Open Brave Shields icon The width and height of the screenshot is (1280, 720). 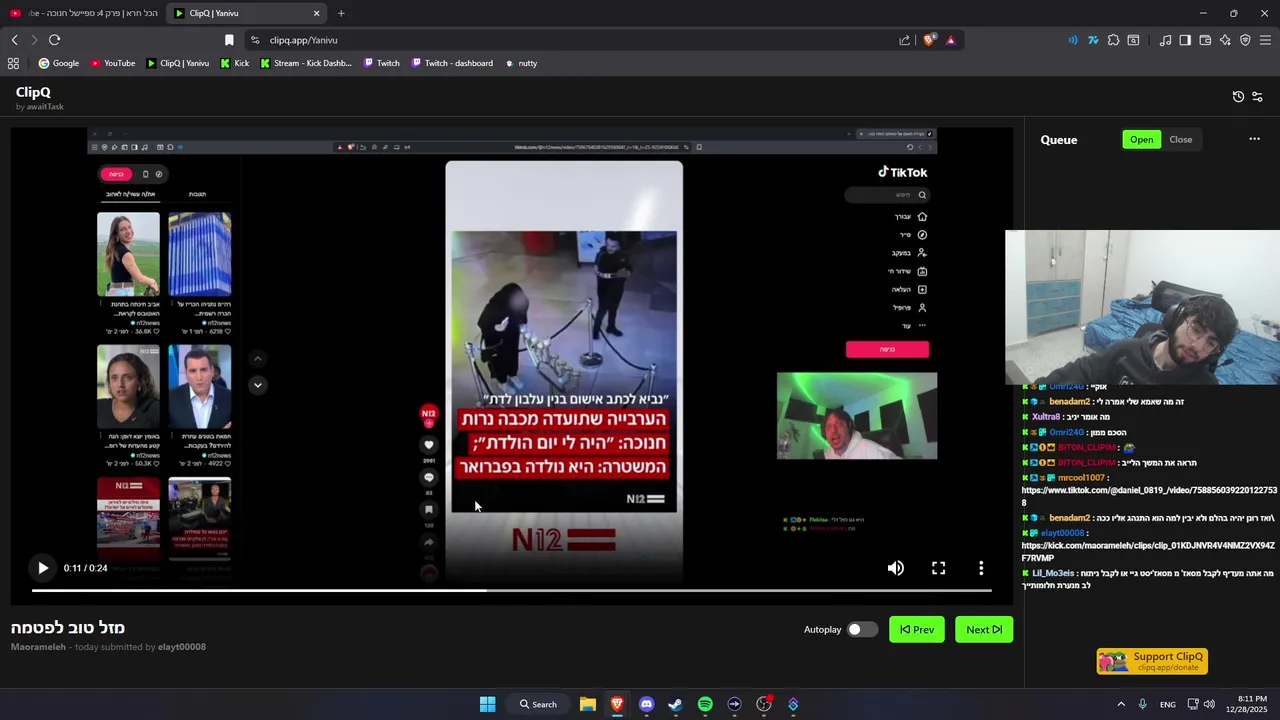tap(930, 40)
